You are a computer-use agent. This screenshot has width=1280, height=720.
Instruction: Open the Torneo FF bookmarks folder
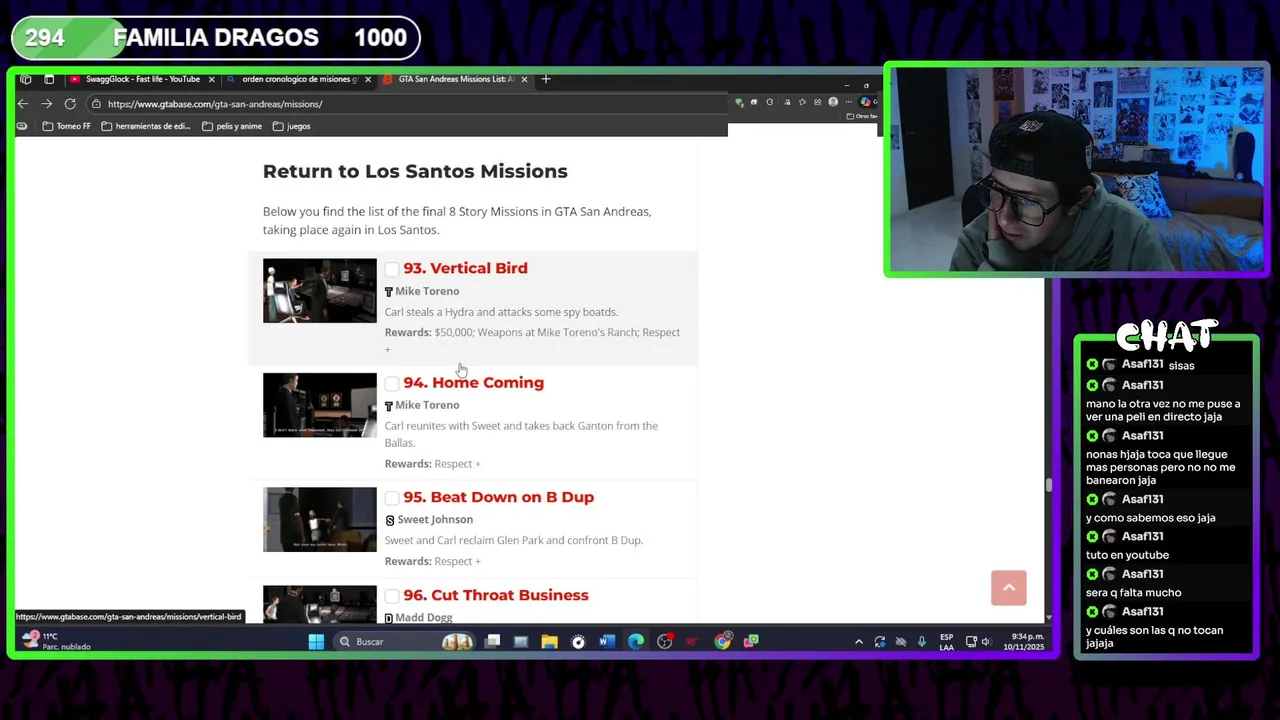[x=66, y=126]
